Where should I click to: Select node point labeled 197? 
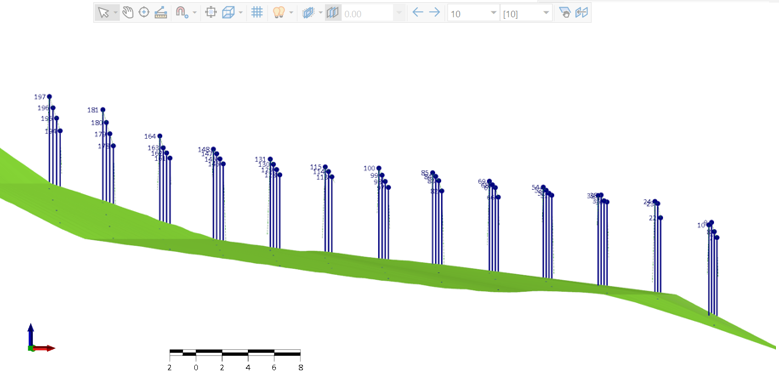[49, 97]
